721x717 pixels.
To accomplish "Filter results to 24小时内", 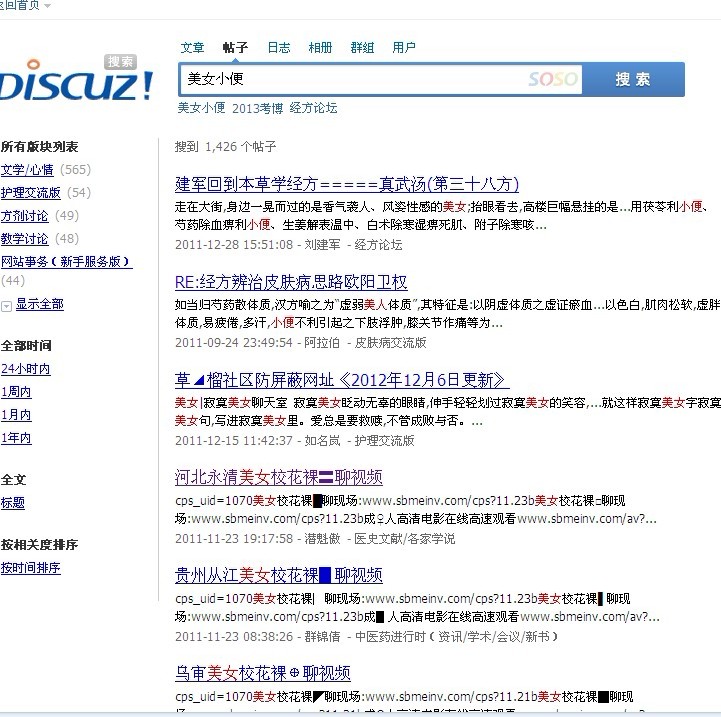I will [x=26, y=369].
